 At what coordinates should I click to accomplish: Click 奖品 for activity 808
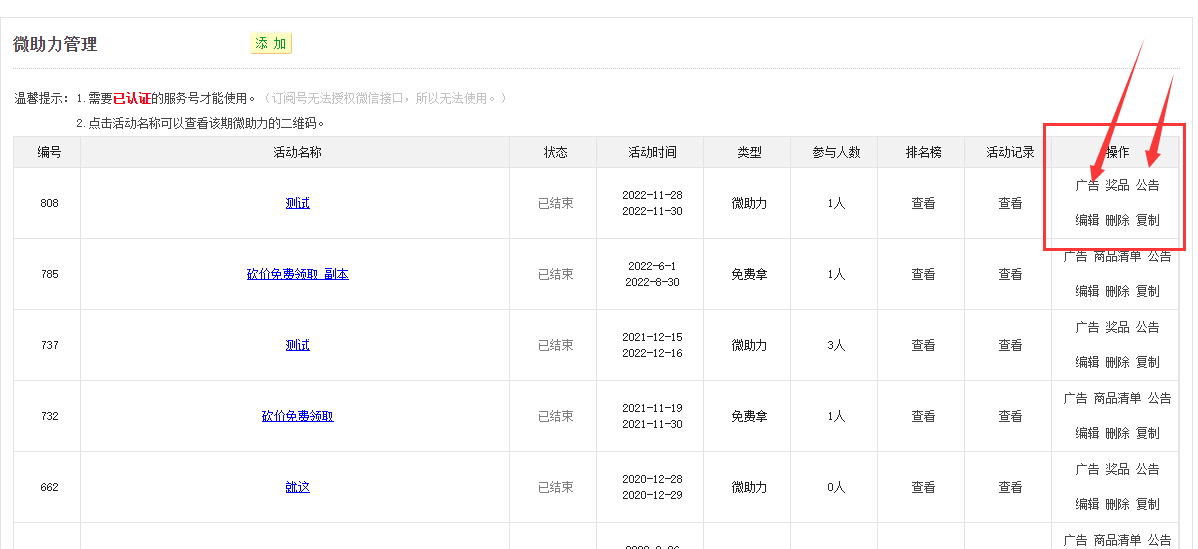pos(1117,185)
